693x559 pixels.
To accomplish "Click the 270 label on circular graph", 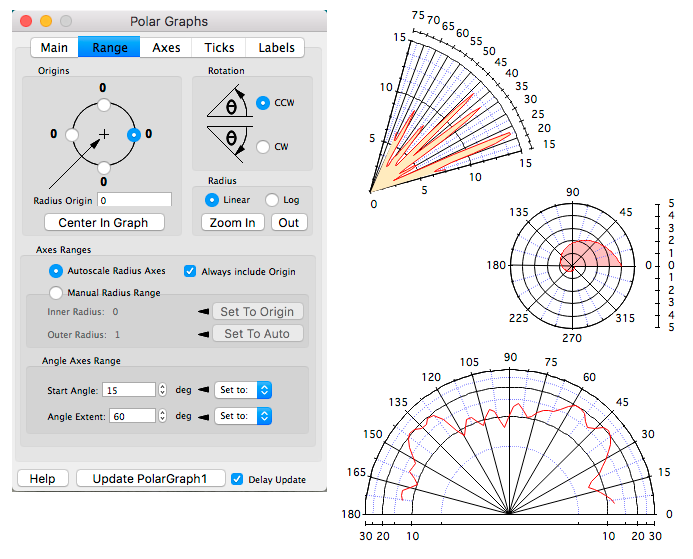I will click(572, 338).
